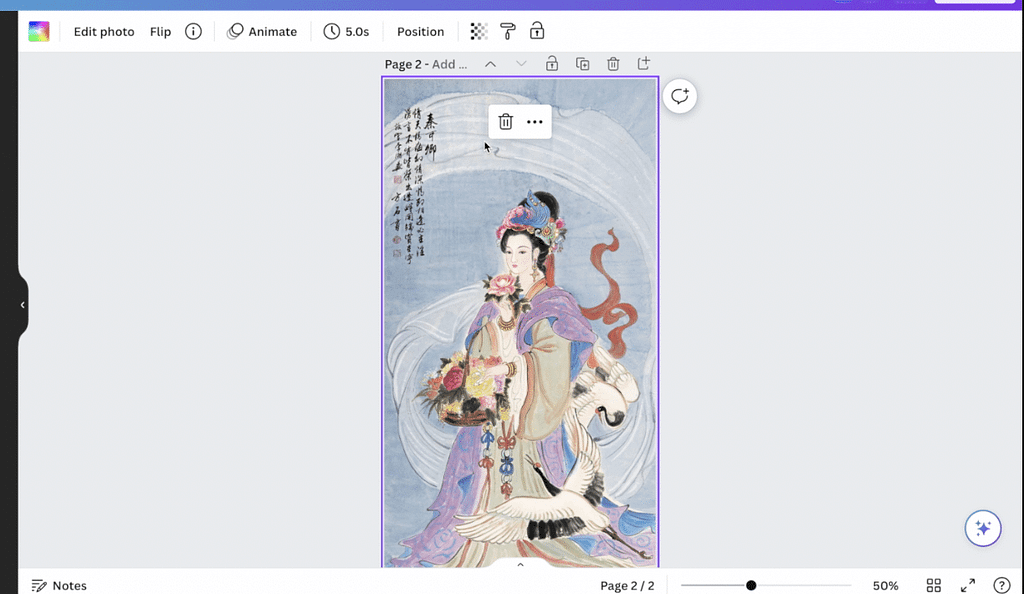Move page up with the up chevron

coord(490,64)
